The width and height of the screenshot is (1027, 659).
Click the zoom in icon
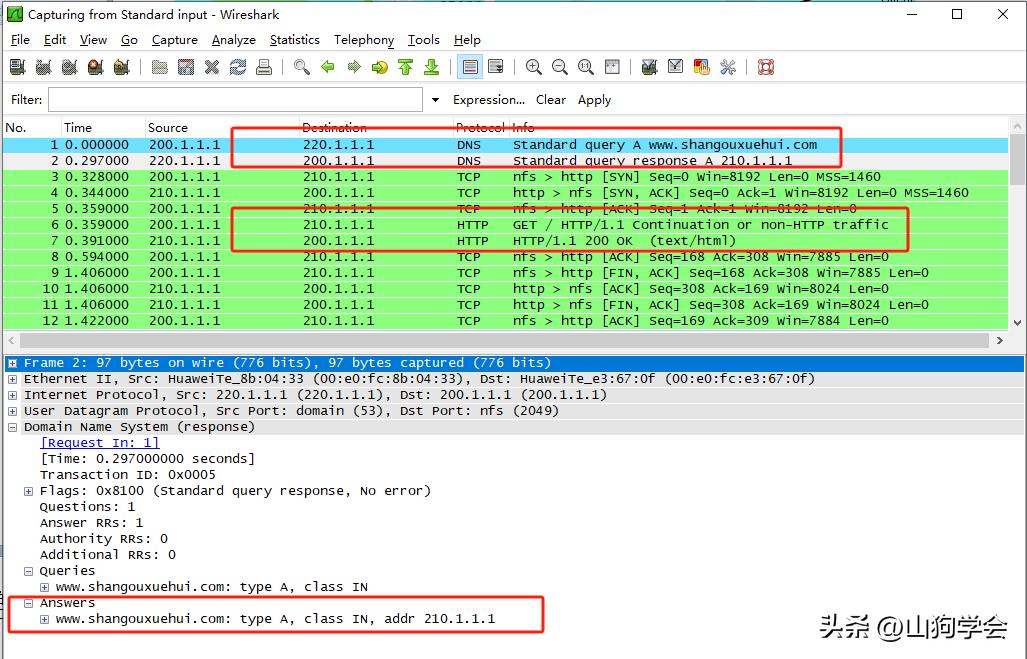[x=534, y=67]
